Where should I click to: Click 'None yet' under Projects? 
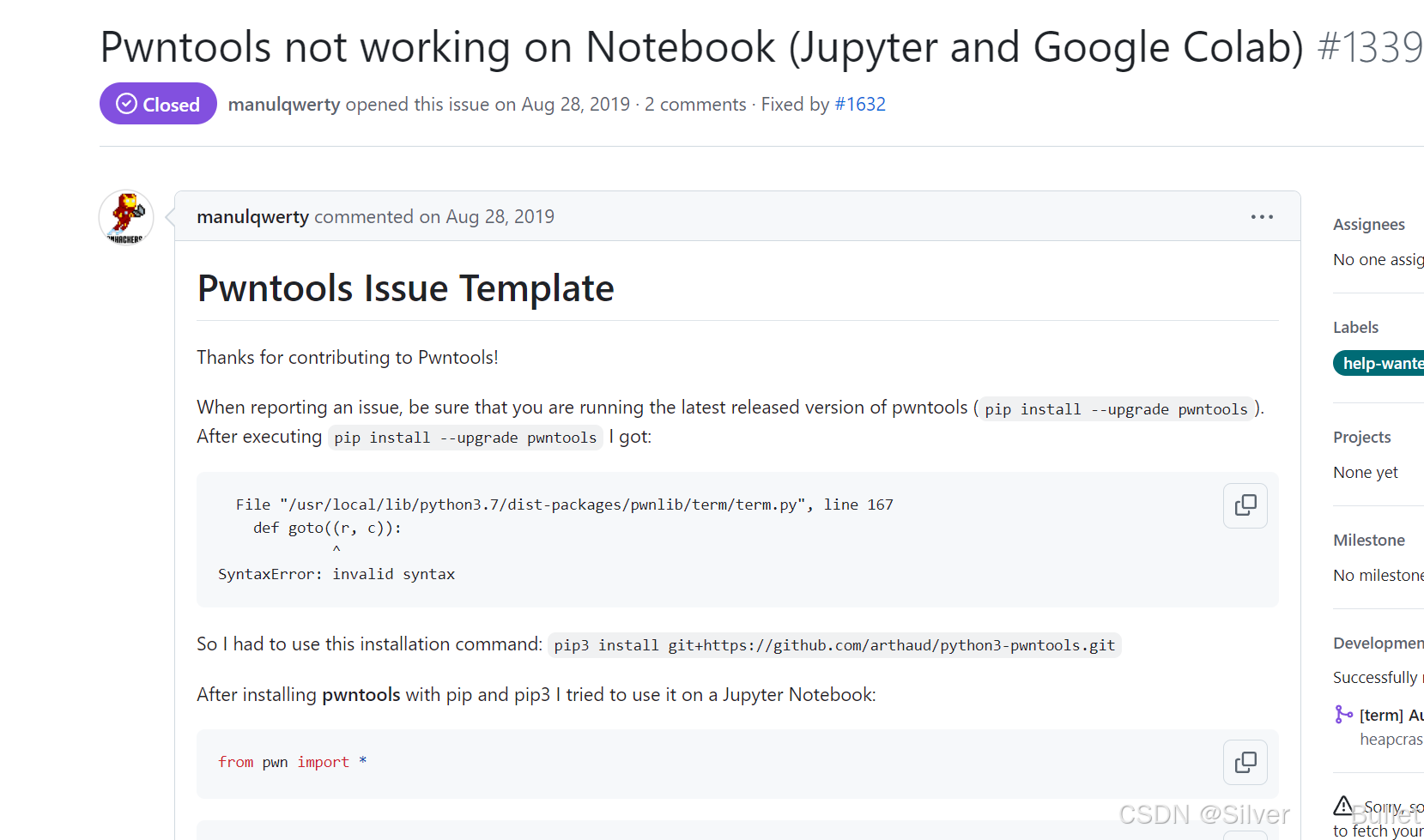click(x=1366, y=472)
